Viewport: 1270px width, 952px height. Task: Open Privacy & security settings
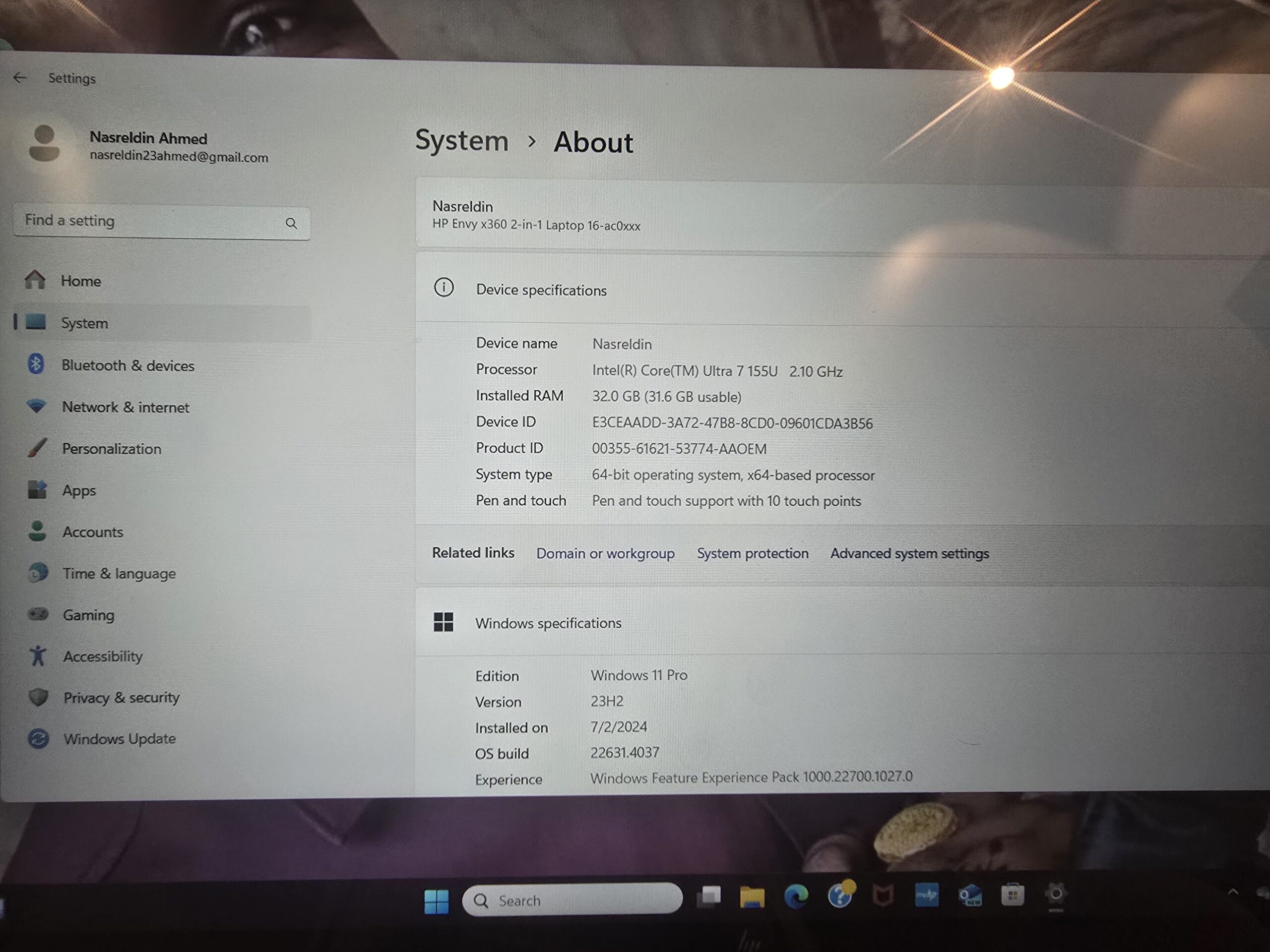click(121, 697)
